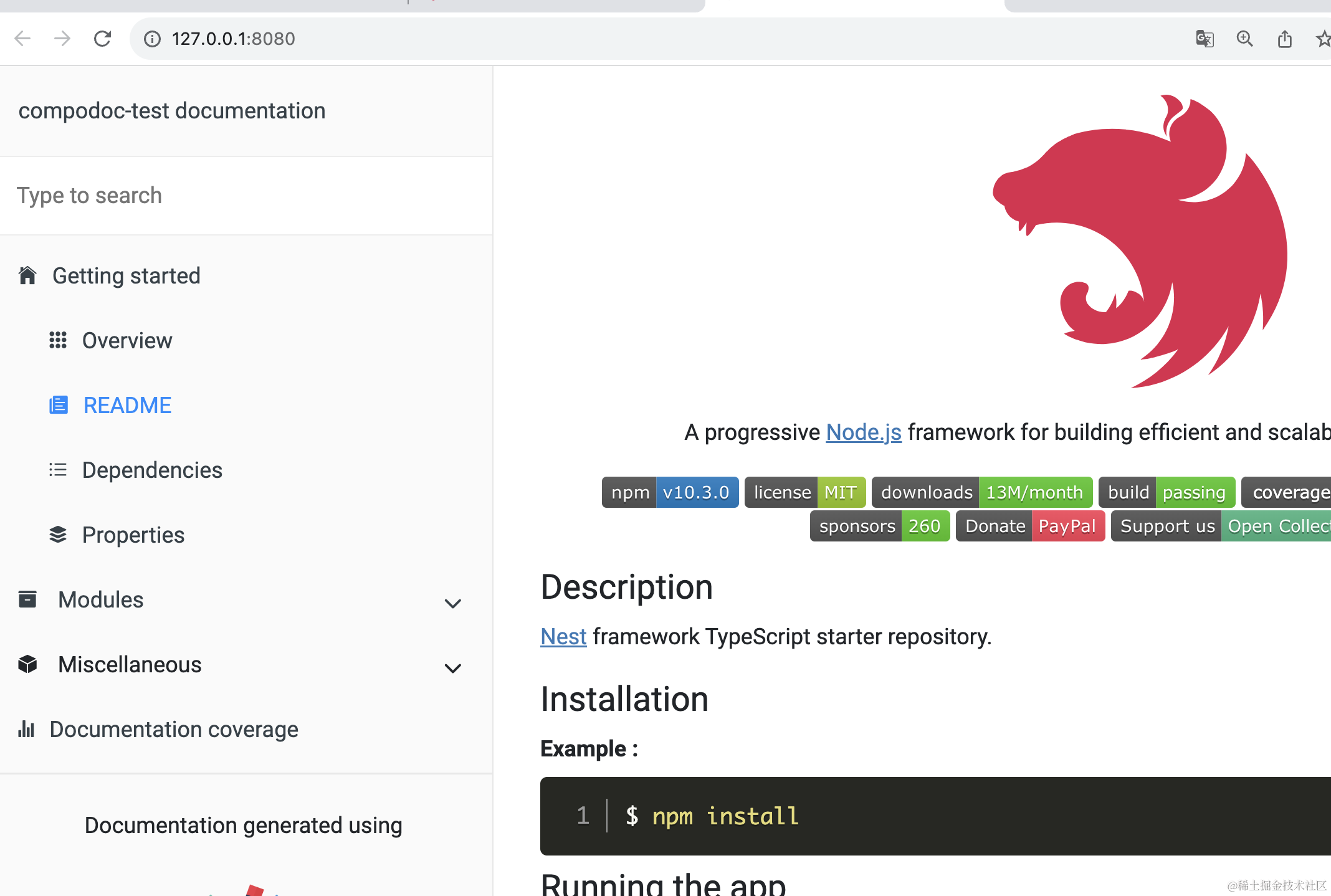This screenshot has width=1331, height=896.
Task: Follow the Node.js hyperlink
Action: coord(864,432)
